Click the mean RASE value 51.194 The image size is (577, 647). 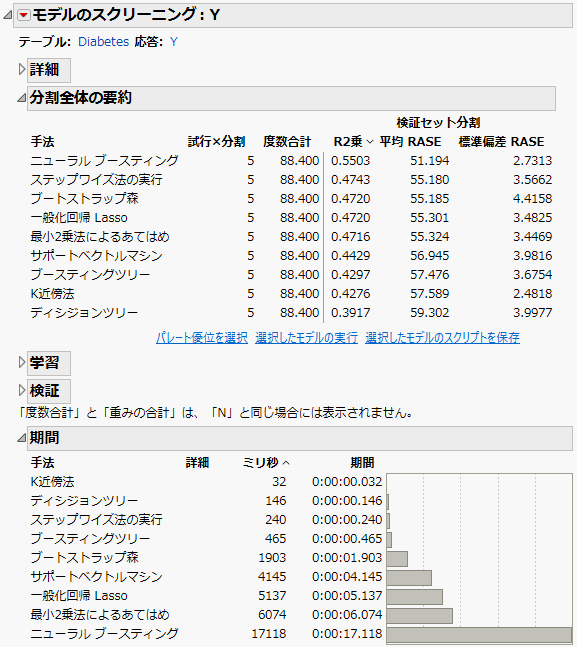tap(430, 161)
